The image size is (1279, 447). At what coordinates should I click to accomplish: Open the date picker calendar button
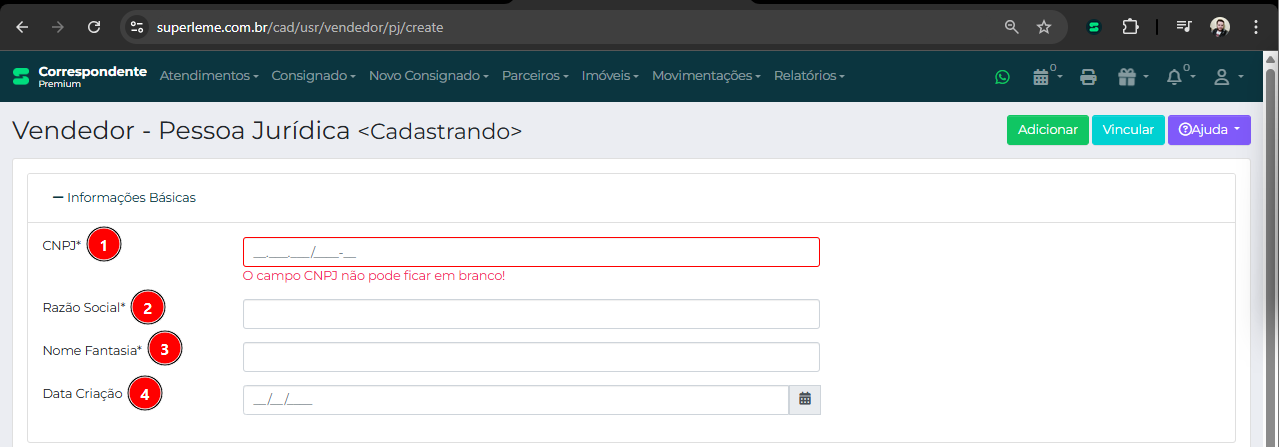point(805,399)
